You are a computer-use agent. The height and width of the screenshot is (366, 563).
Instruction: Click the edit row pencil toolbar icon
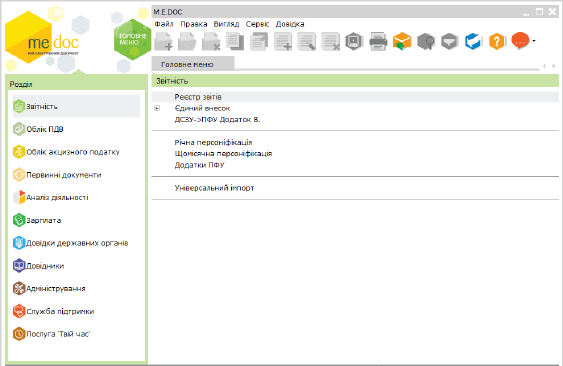click(x=307, y=41)
